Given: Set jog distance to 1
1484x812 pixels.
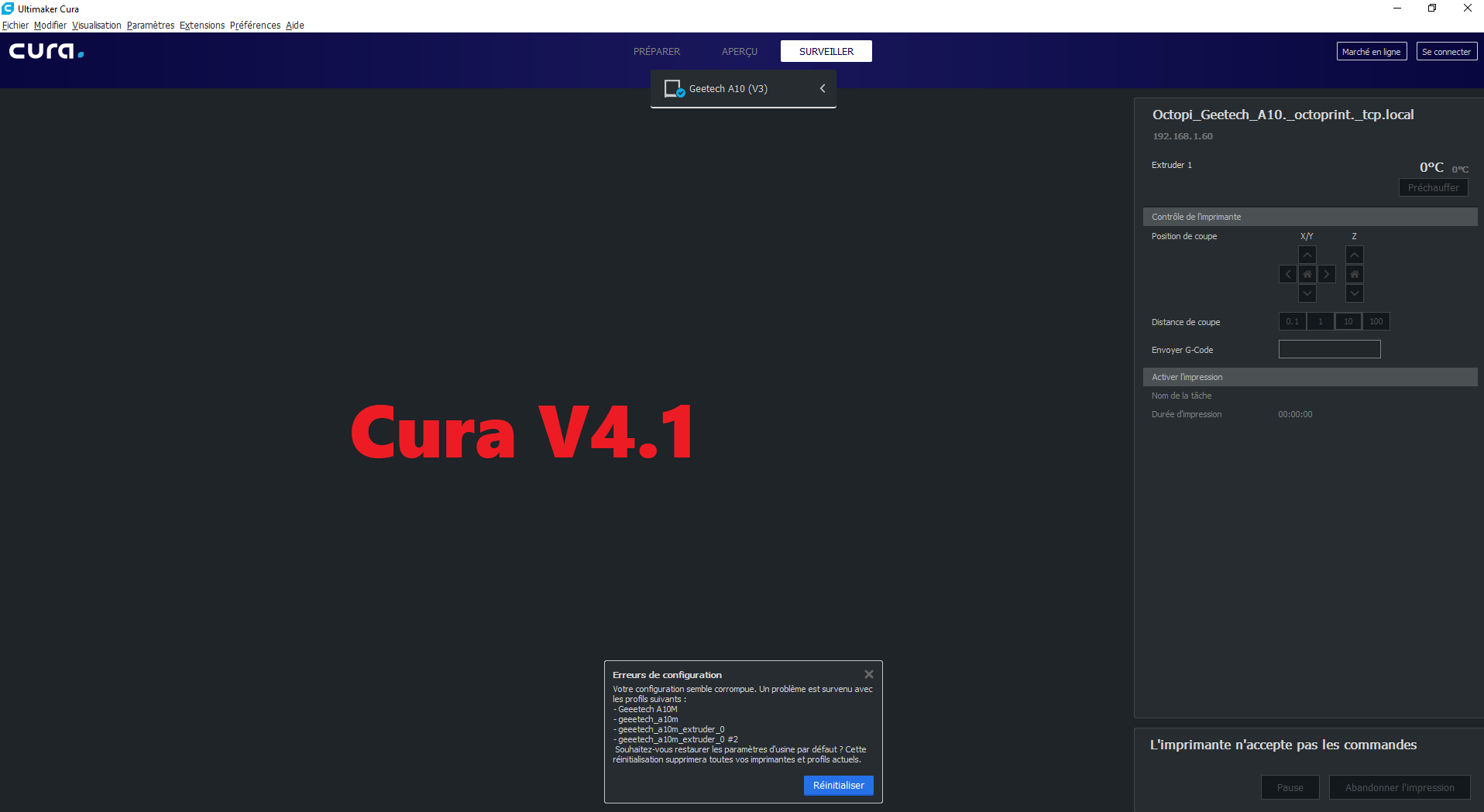Looking at the screenshot, I should [x=1321, y=321].
